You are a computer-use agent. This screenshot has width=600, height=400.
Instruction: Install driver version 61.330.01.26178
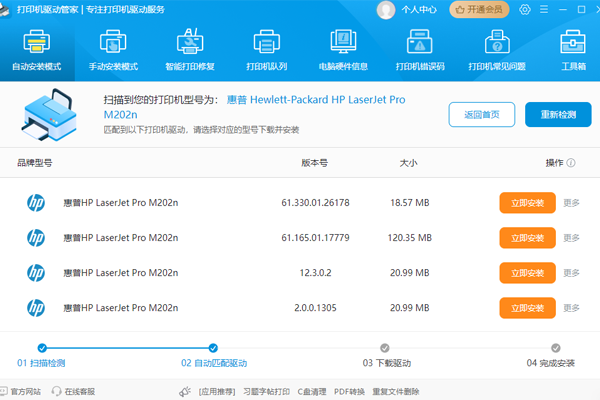pyautogui.click(x=527, y=203)
